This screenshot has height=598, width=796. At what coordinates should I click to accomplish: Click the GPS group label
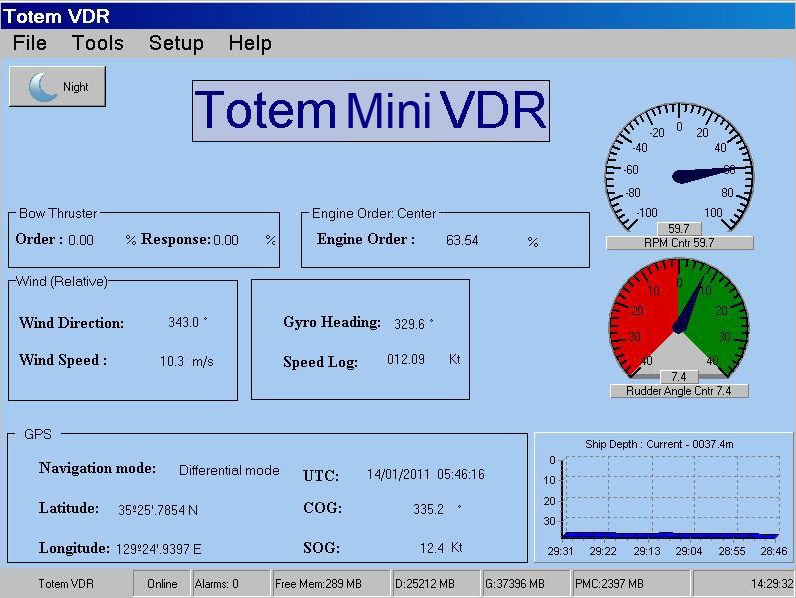(x=38, y=434)
